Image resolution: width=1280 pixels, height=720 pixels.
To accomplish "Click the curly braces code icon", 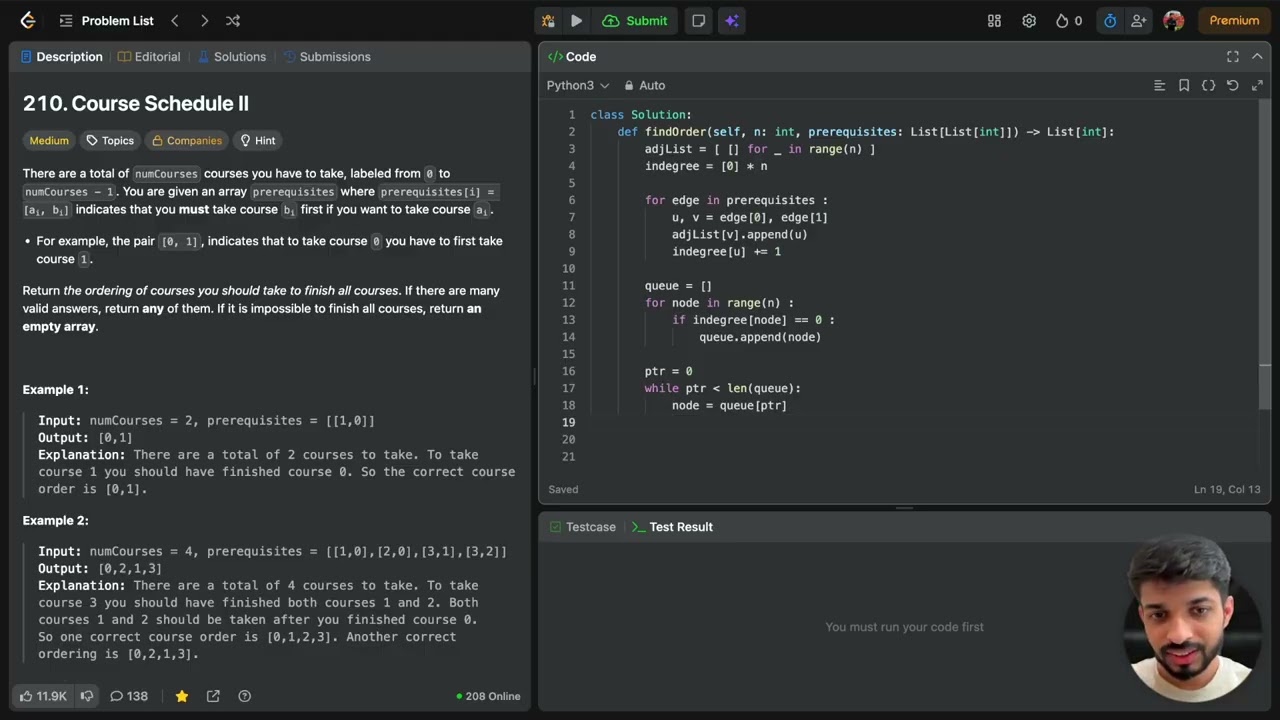I will pyautogui.click(x=1208, y=86).
